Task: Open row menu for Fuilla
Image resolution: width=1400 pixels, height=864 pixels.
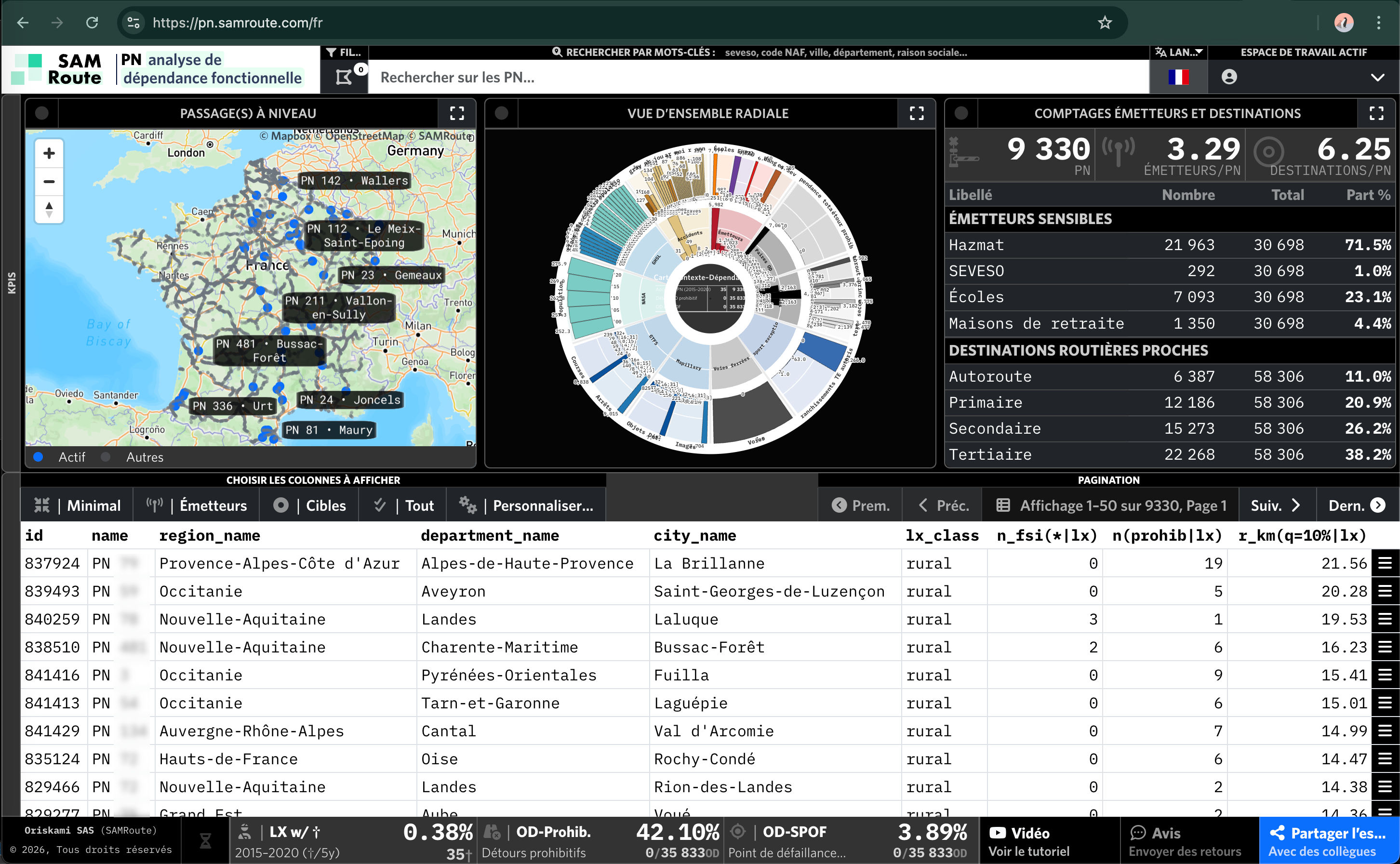Action: [1384, 676]
